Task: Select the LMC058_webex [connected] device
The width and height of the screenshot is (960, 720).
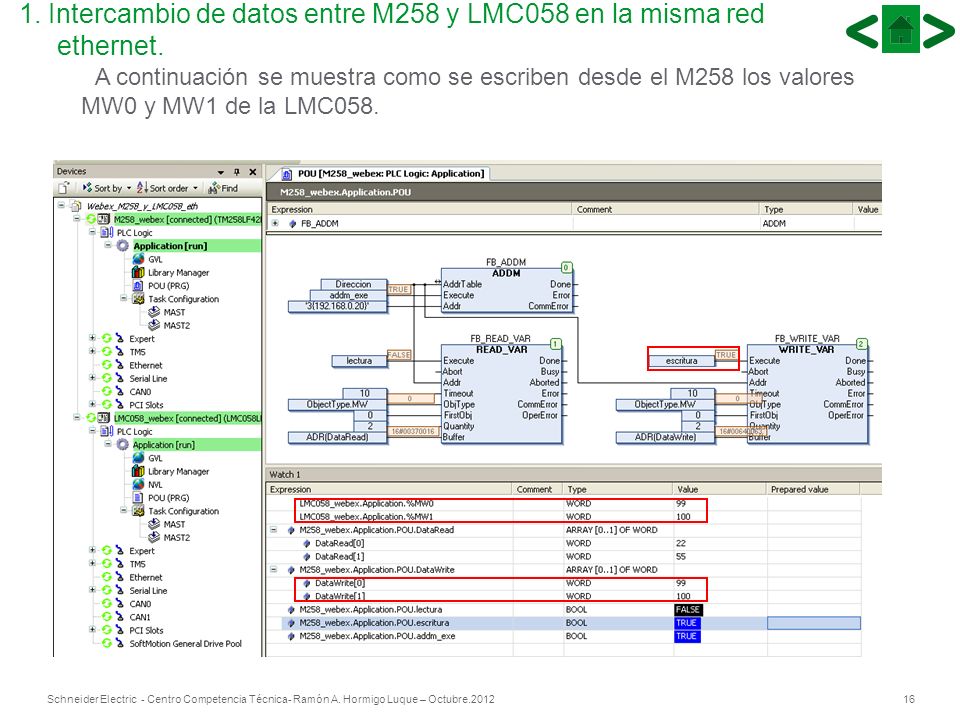Action: click(x=187, y=418)
